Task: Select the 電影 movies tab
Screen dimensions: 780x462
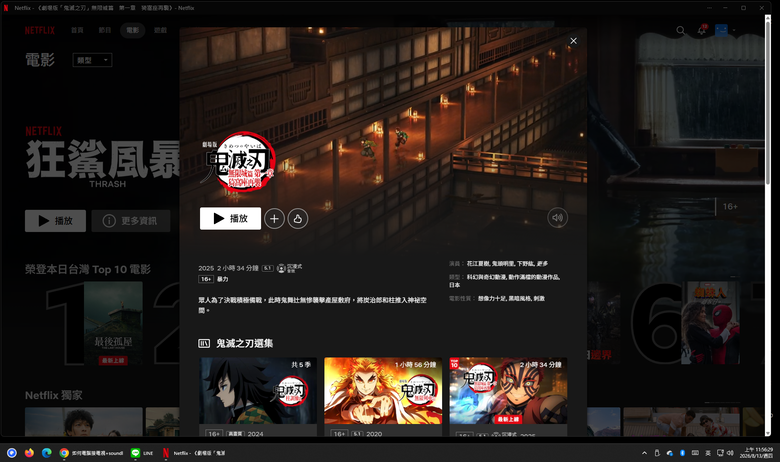Action: 132,30
